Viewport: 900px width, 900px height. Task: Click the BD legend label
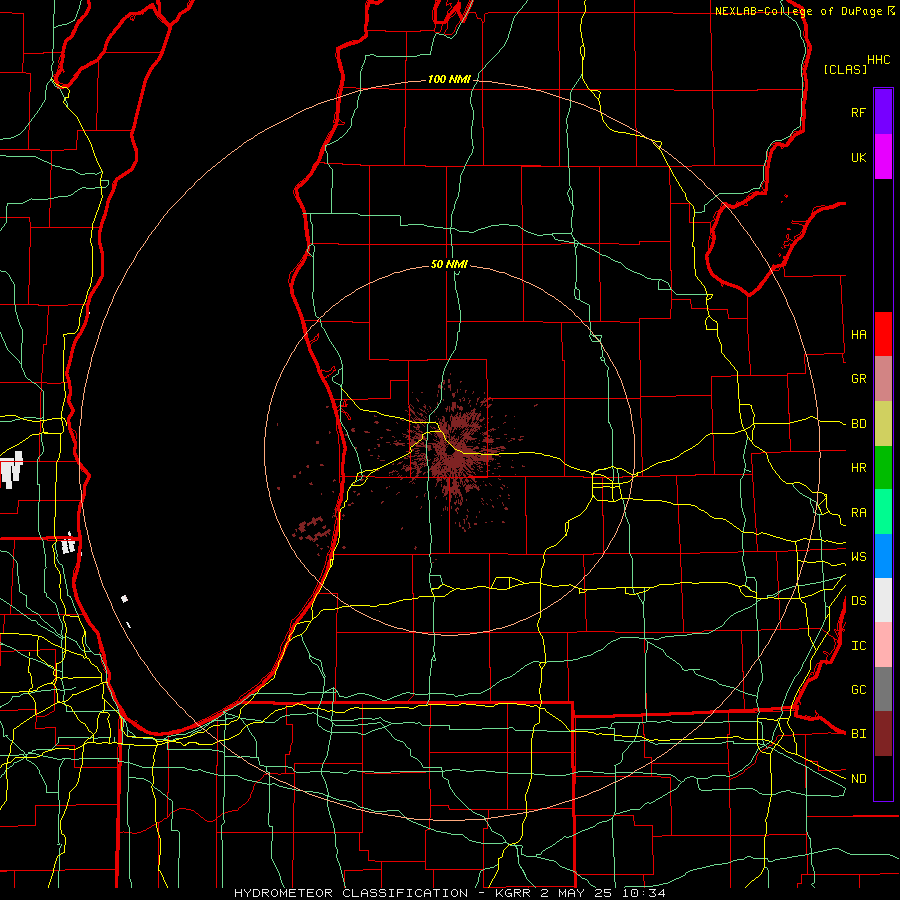coord(858,424)
